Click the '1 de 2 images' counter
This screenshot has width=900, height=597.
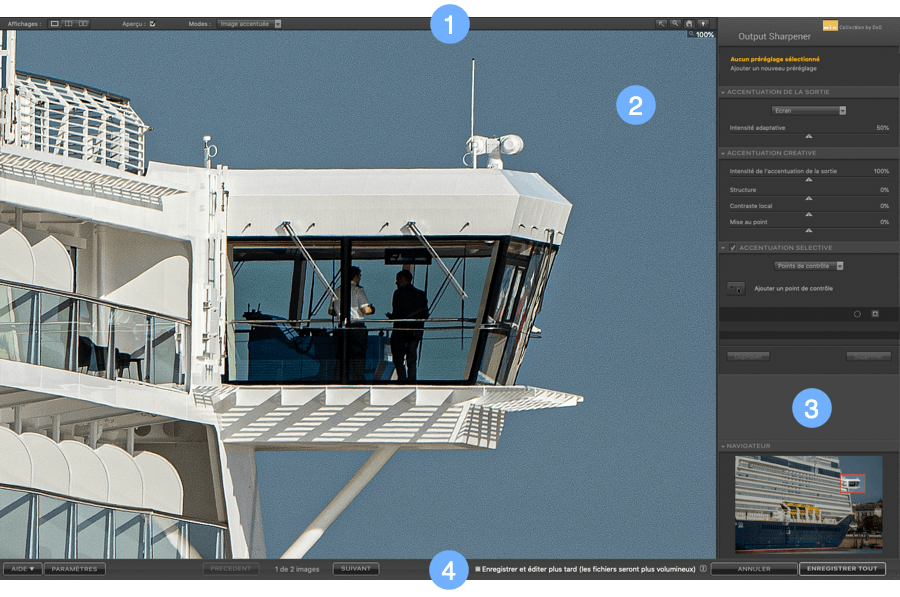(296, 569)
